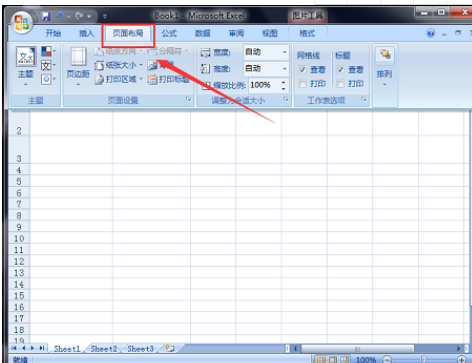Undo the last action

(x=60, y=16)
